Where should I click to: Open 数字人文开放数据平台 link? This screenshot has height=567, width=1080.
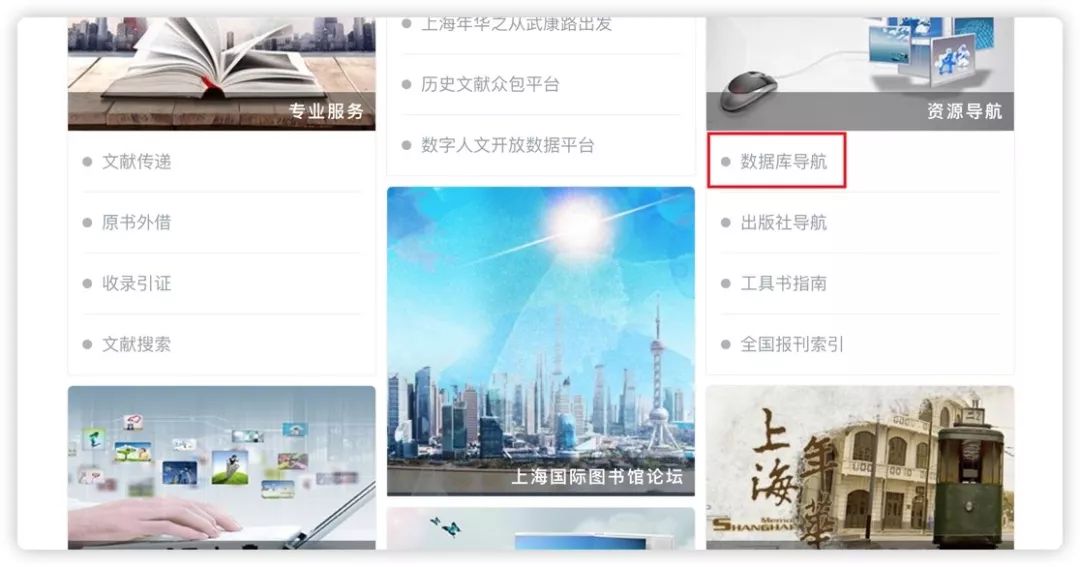(507, 145)
